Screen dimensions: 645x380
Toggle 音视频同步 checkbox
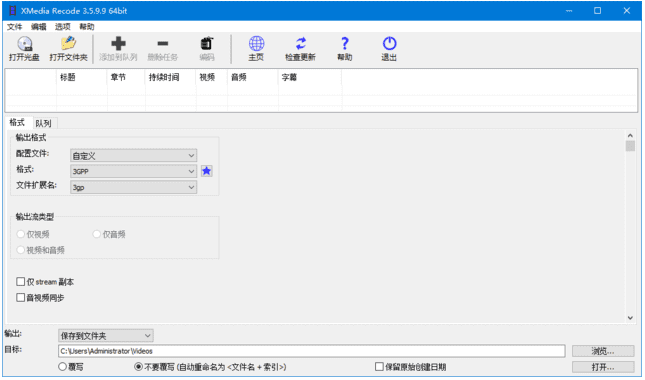coord(21,297)
